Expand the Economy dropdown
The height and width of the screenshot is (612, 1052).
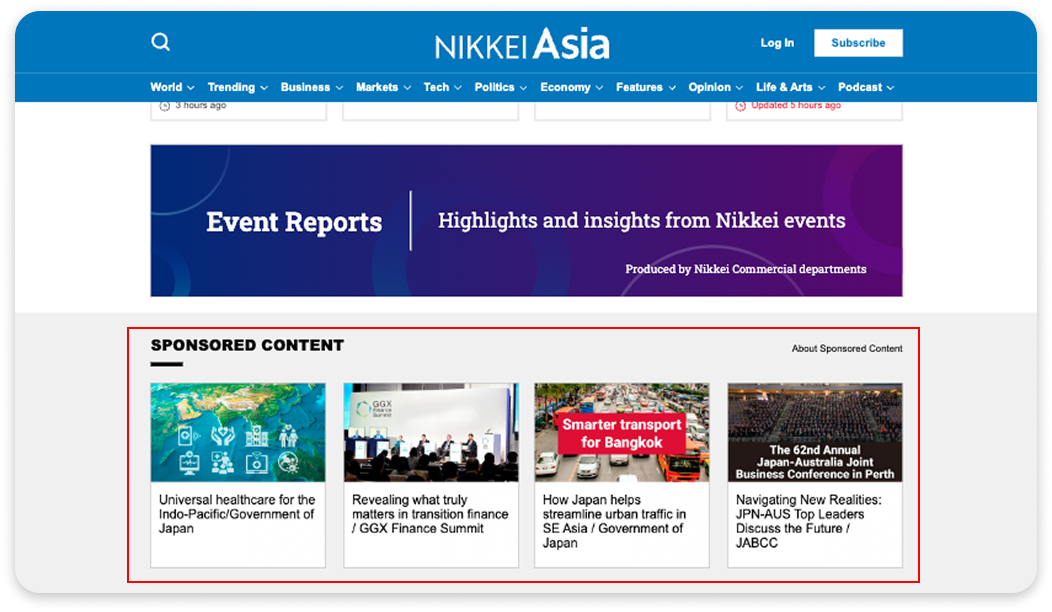(x=570, y=87)
